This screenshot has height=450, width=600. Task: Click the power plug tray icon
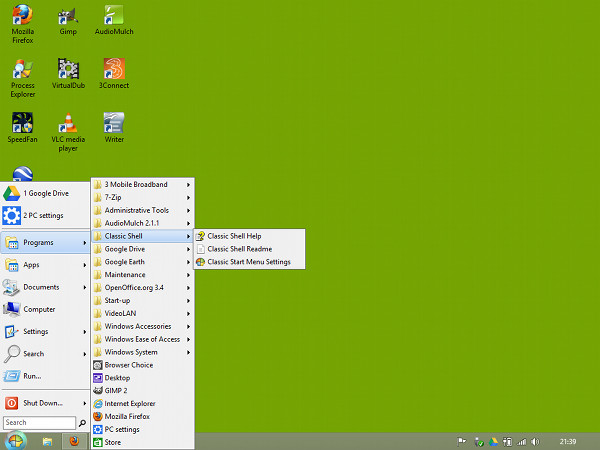pos(507,442)
